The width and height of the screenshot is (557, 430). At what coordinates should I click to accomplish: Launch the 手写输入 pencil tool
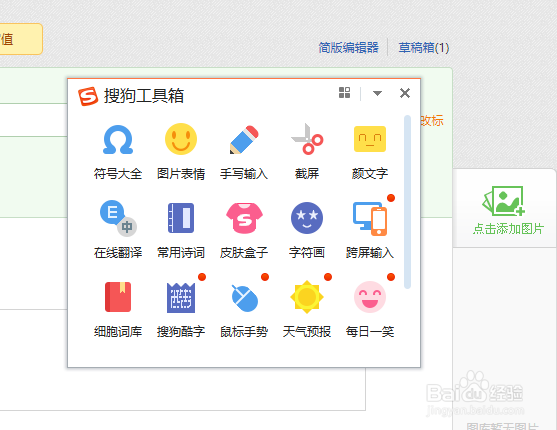coord(244,140)
